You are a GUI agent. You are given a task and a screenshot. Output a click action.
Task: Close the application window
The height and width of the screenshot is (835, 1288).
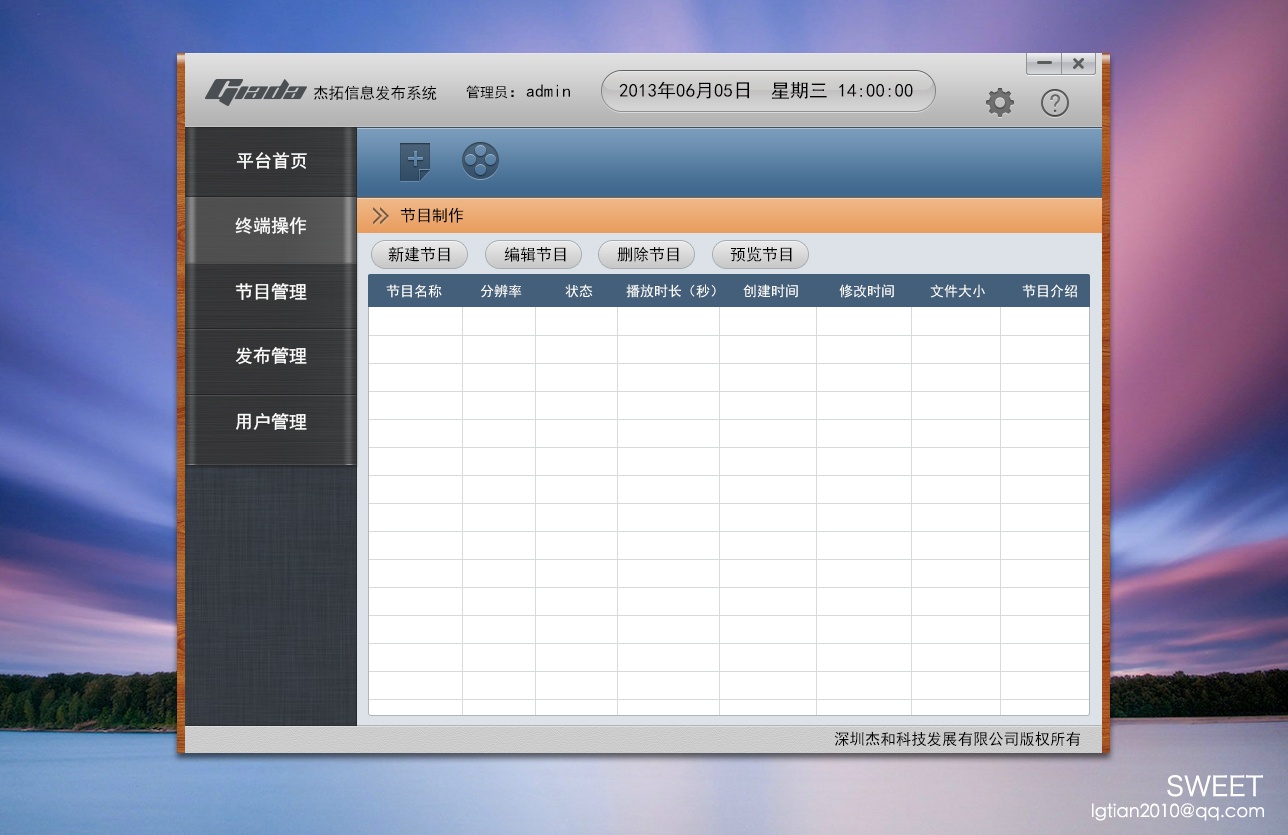[1078, 63]
